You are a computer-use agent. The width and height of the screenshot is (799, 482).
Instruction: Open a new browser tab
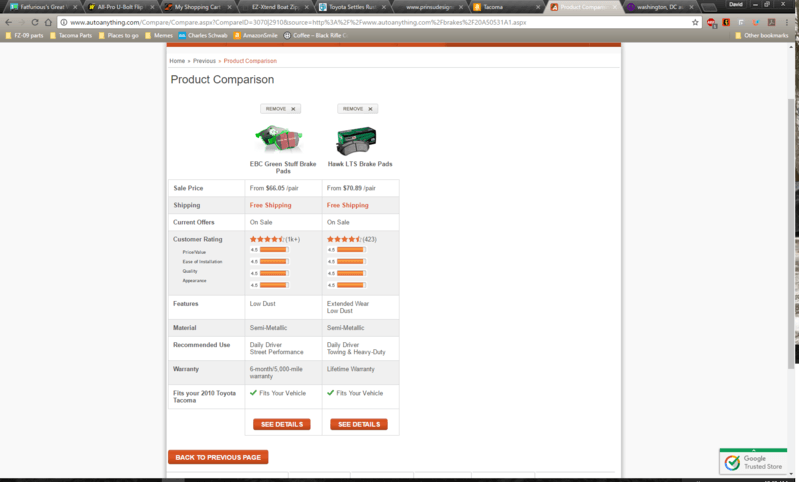[709, 7]
